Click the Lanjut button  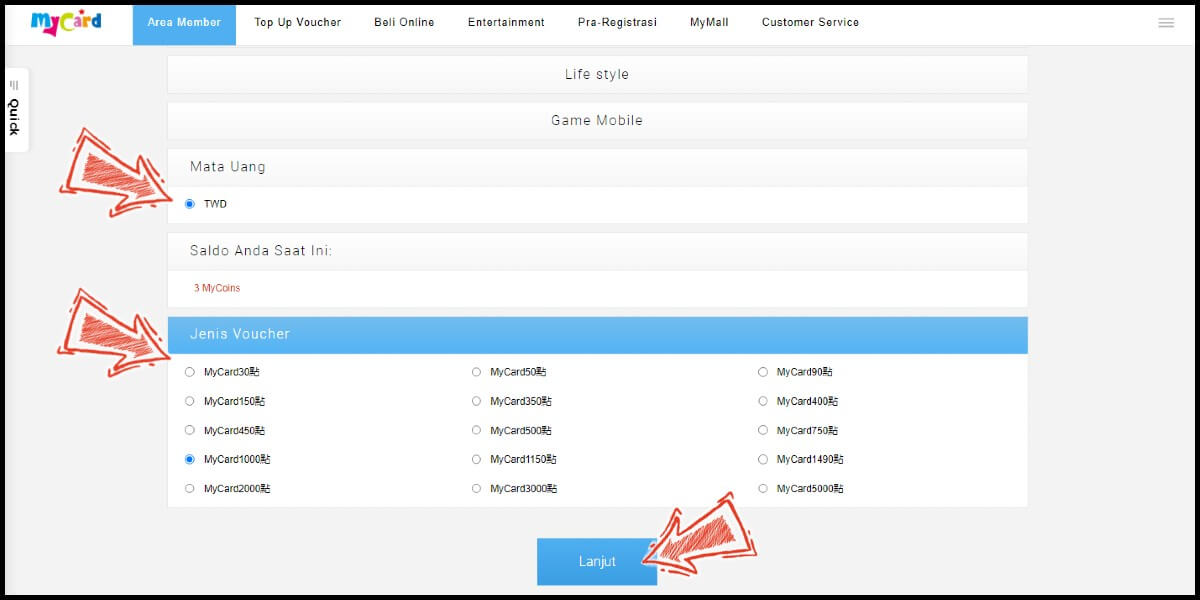[597, 561]
